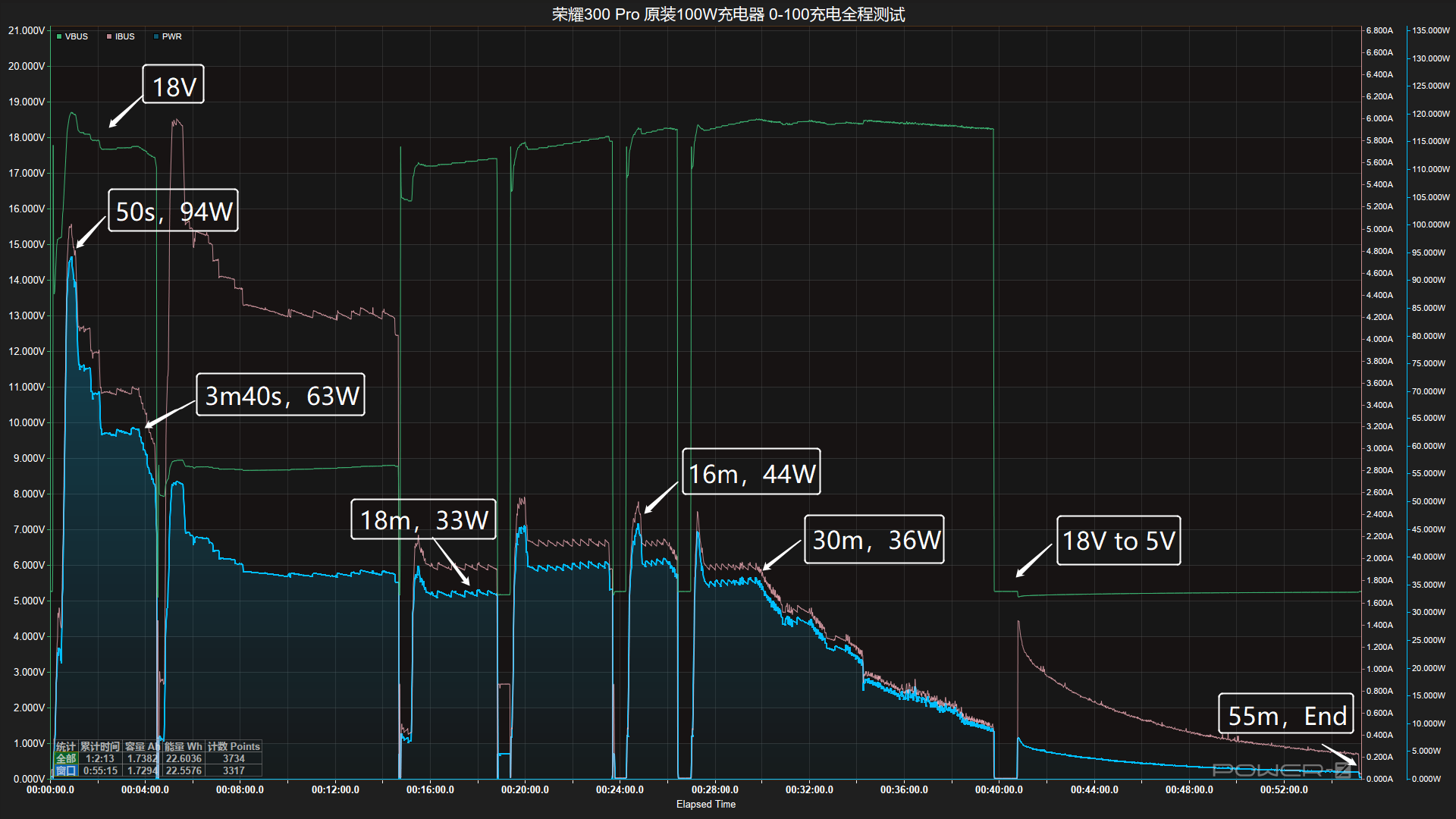Click the 能量 Wh column header
This screenshot has width=1456, height=819.
pyautogui.click(x=184, y=747)
